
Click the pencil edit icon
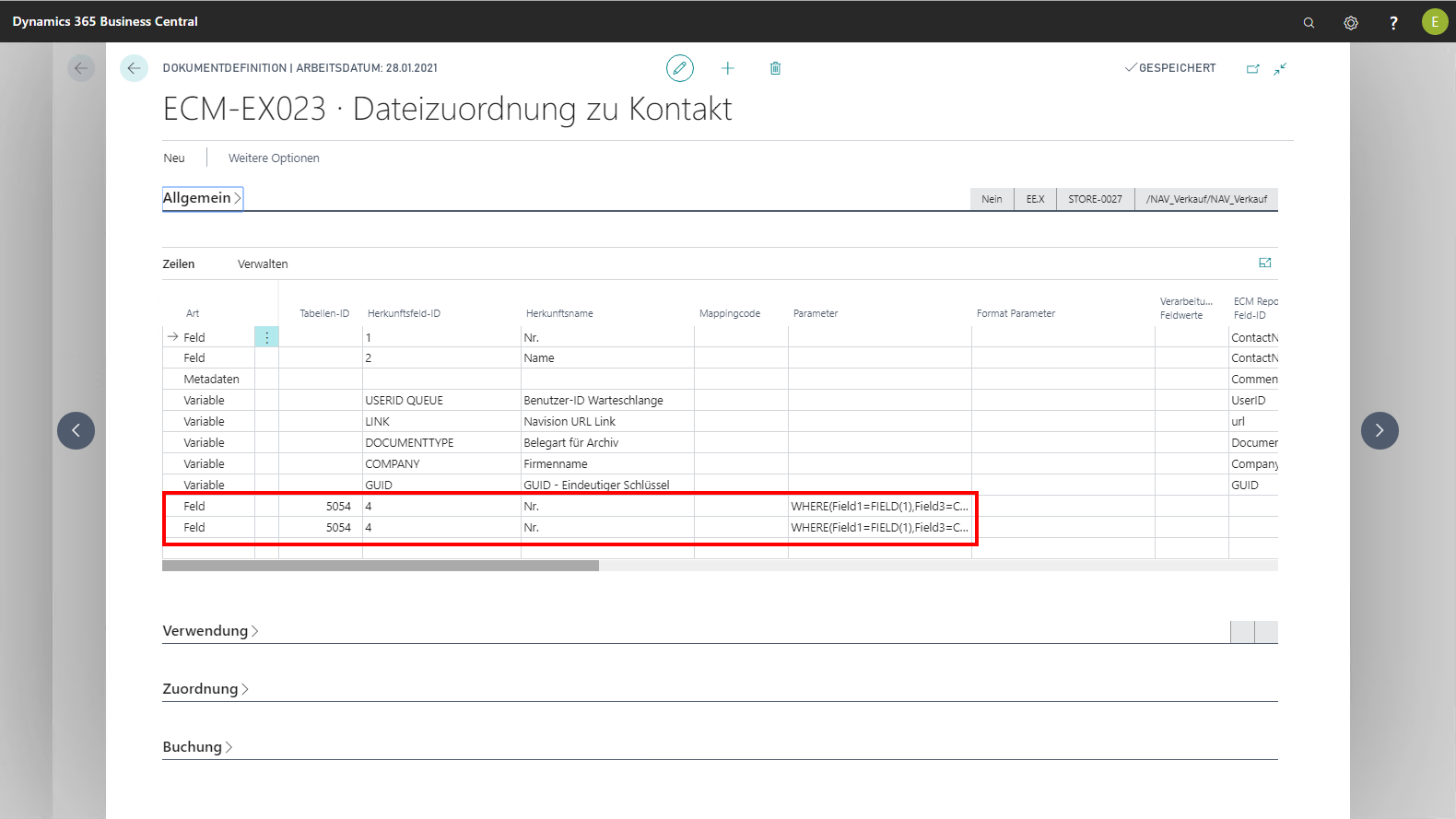pos(679,68)
